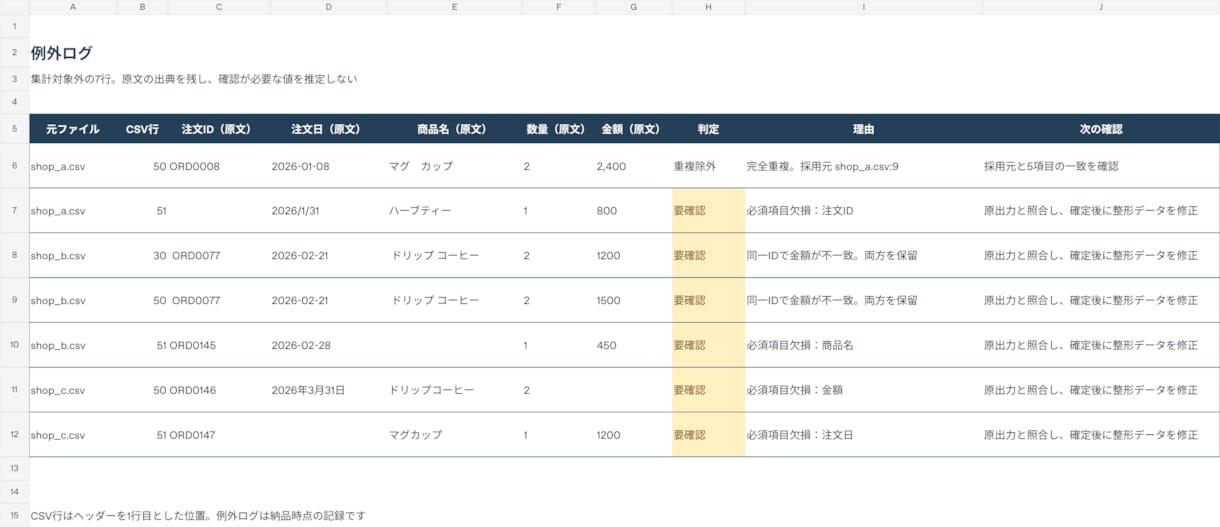Image resolution: width=1220 pixels, height=527 pixels.
Task: Select column E header
Action: 454,7
